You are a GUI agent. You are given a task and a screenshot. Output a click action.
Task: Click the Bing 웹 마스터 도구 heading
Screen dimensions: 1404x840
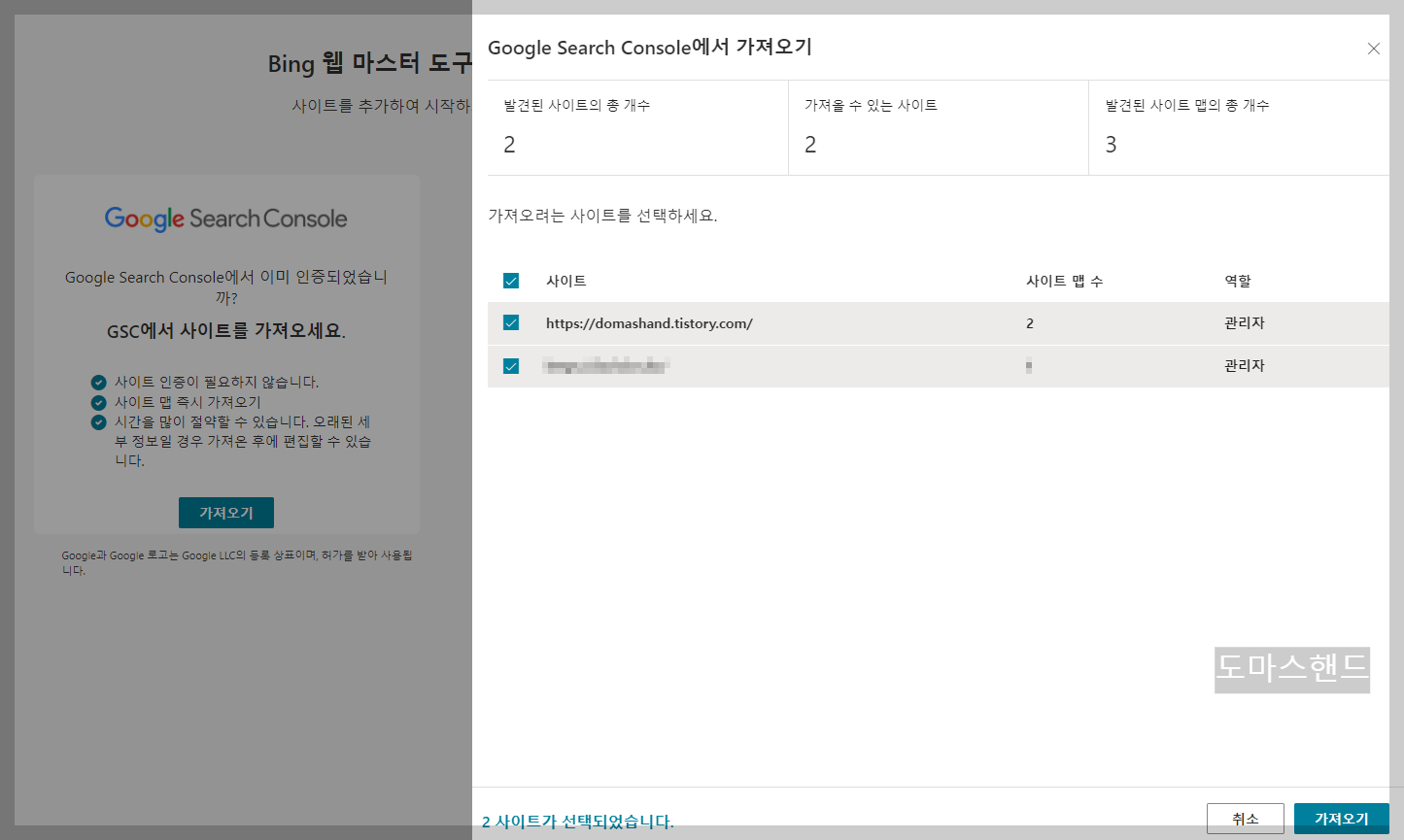(369, 64)
